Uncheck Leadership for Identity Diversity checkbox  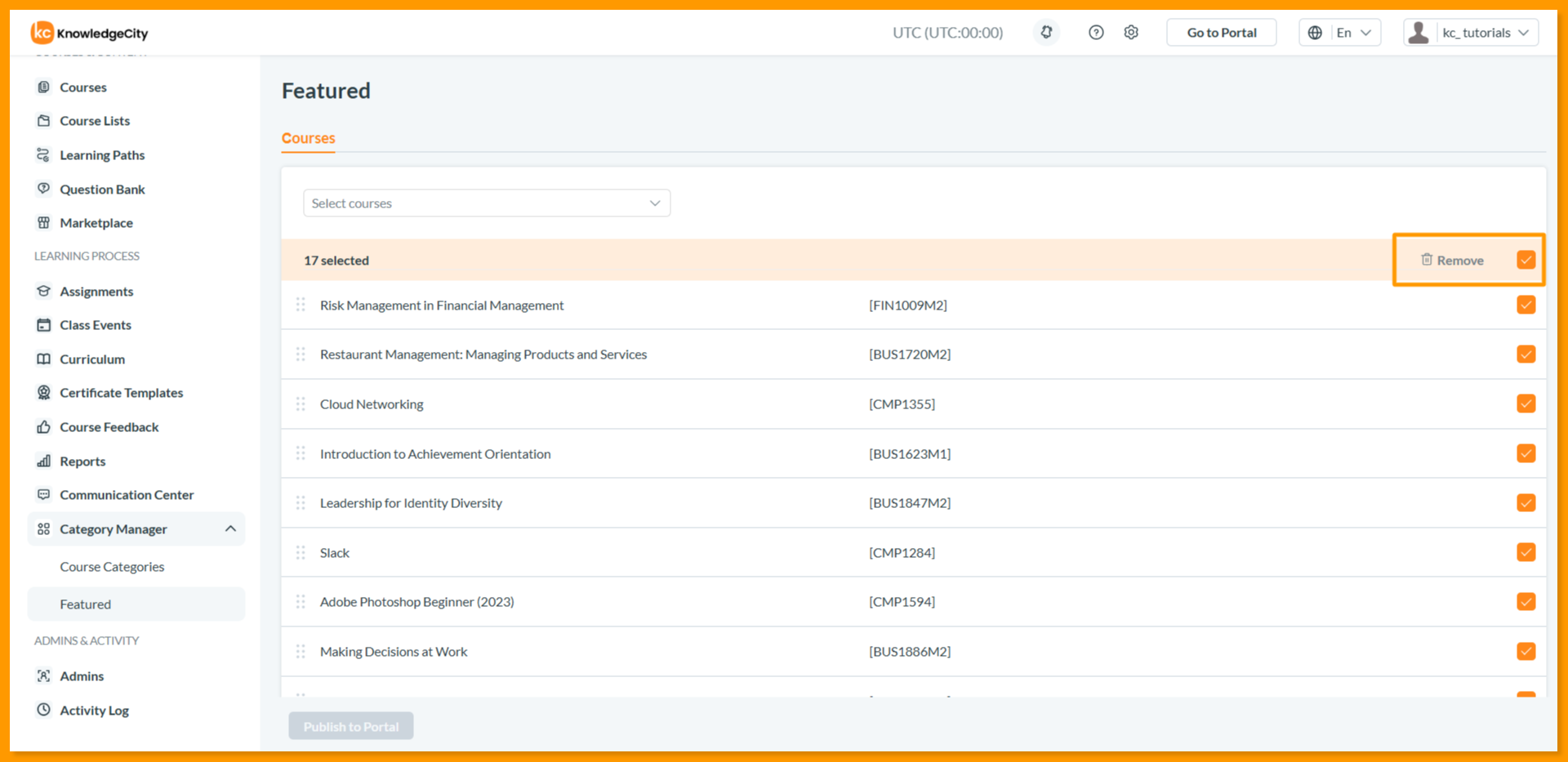[1526, 502]
